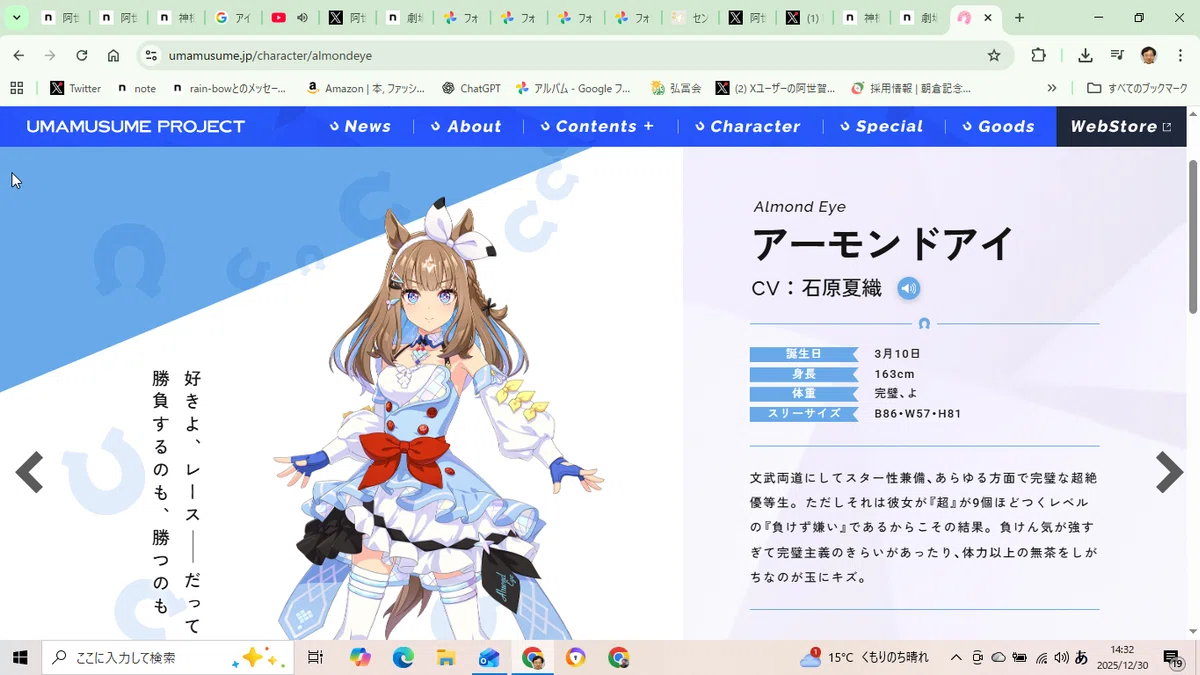1200x675 pixels.
Task: Click the browser back arrow
Action: 19,56
